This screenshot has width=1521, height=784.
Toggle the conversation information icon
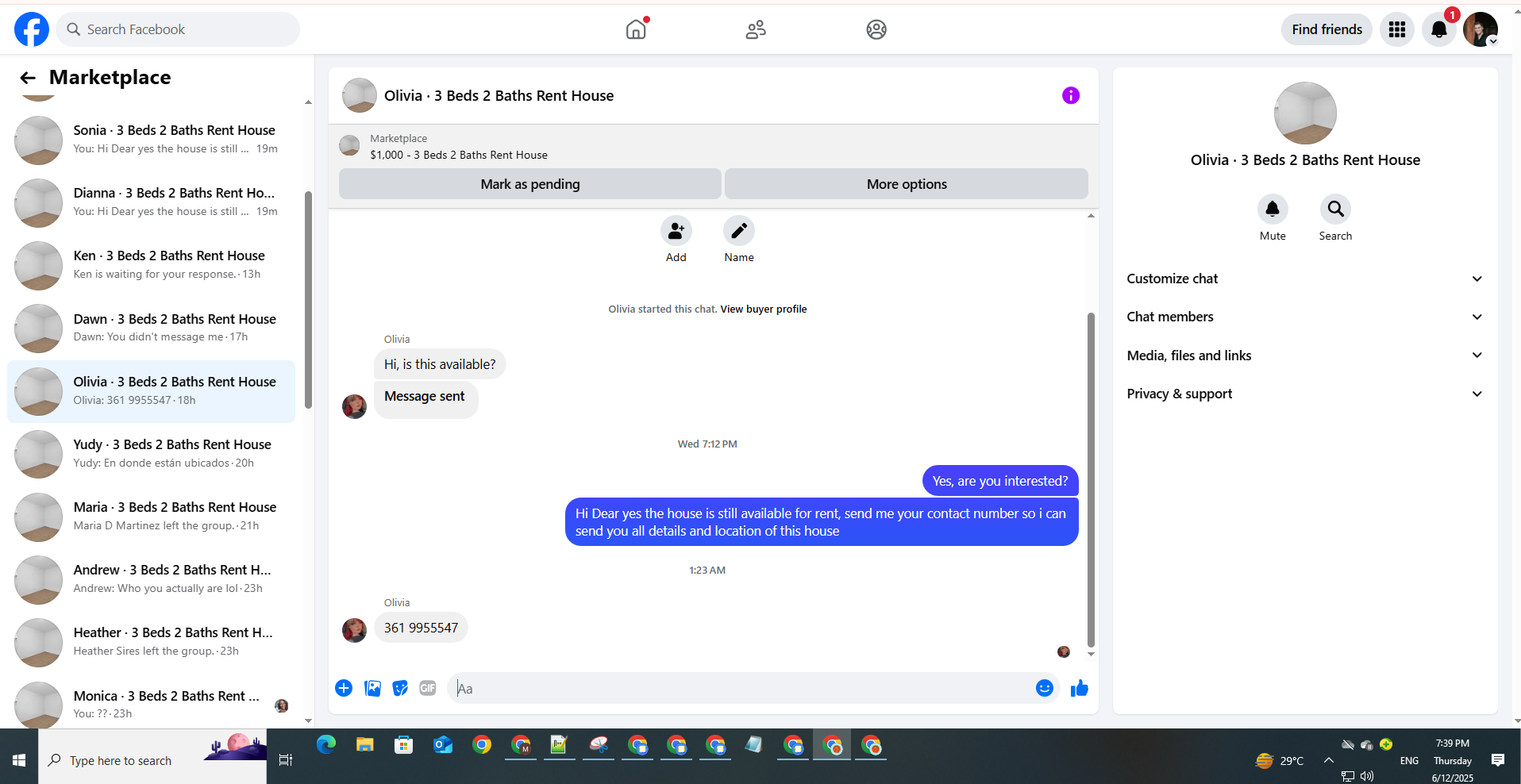[x=1071, y=95]
